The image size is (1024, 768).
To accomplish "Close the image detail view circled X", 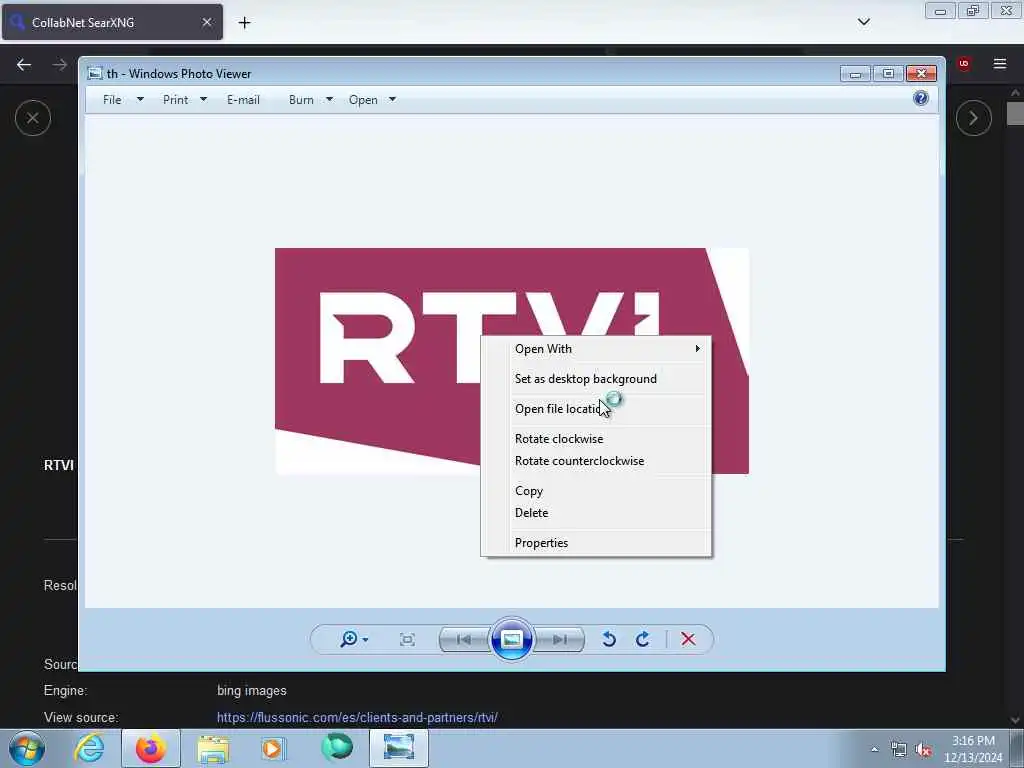I will (33, 118).
